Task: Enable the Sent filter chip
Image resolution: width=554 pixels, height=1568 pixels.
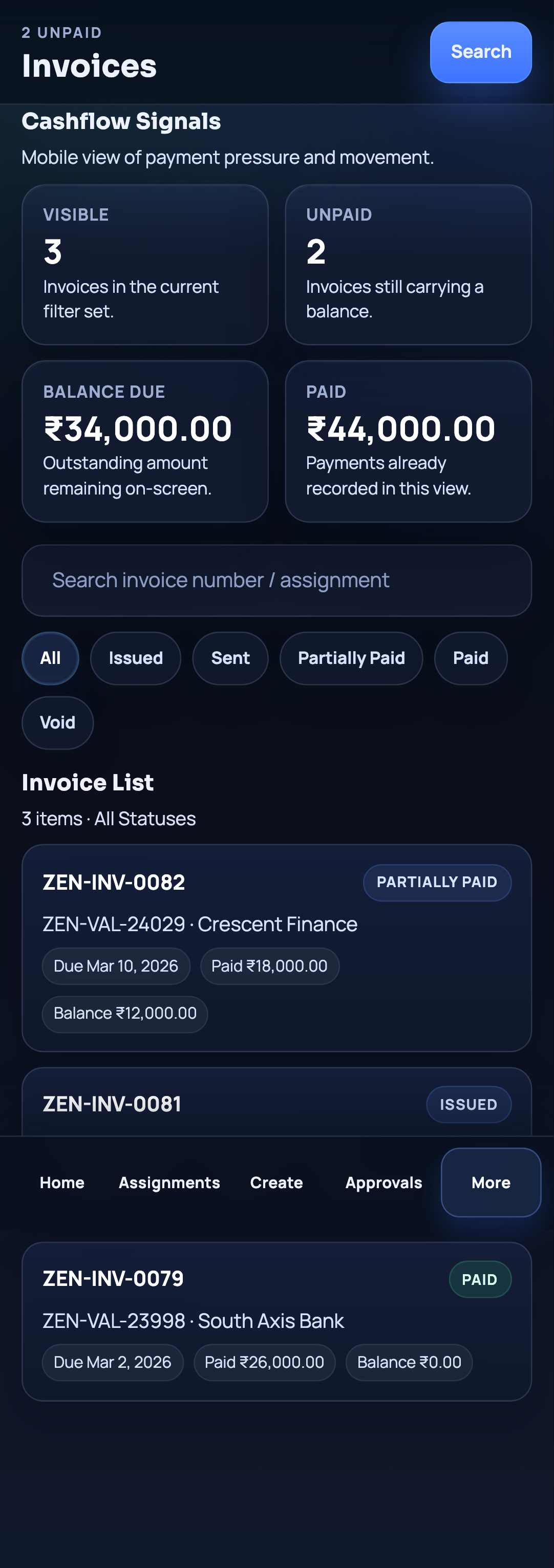Action: [x=230, y=658]
